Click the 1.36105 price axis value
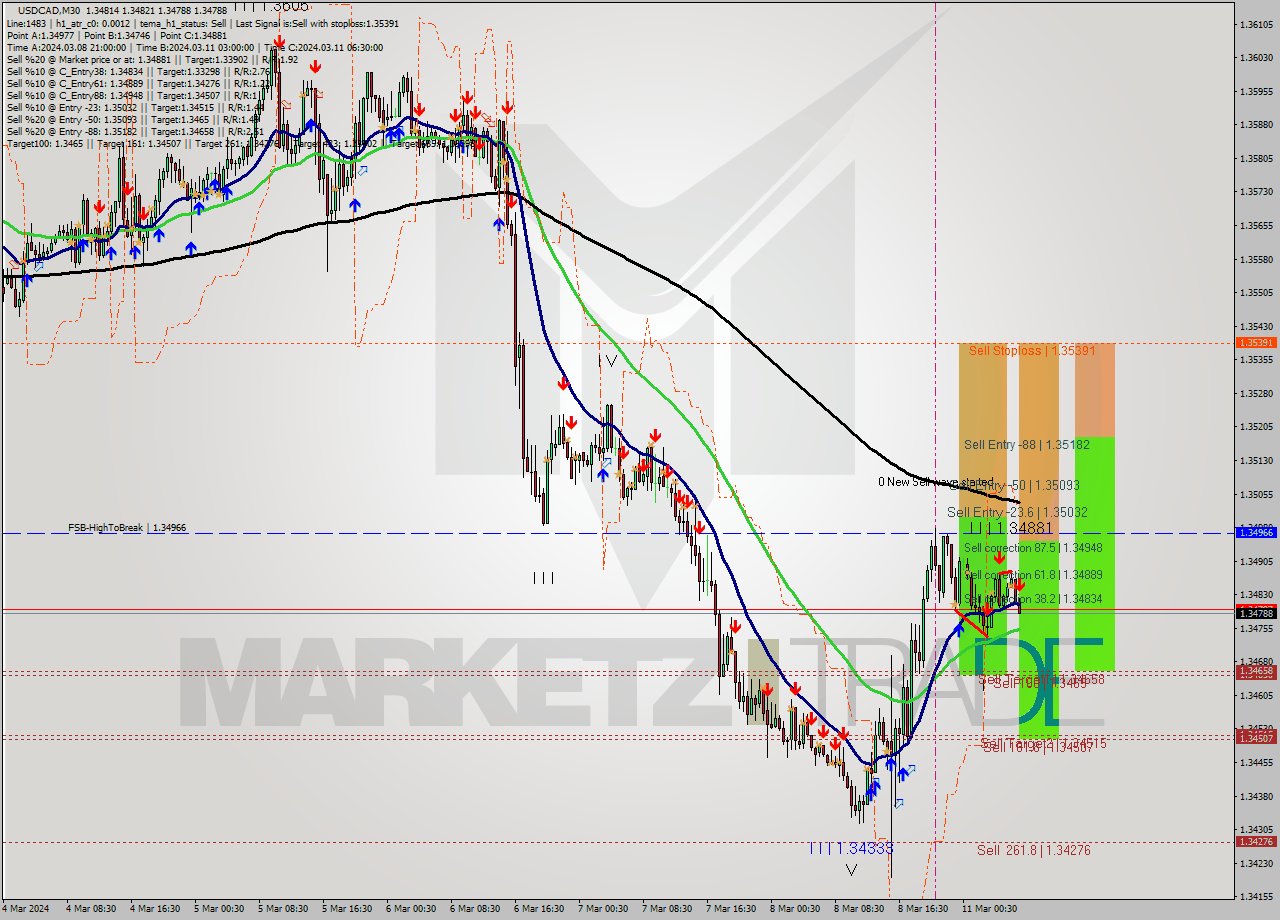Screen dimensions: 1280x920 point(1256,24)
